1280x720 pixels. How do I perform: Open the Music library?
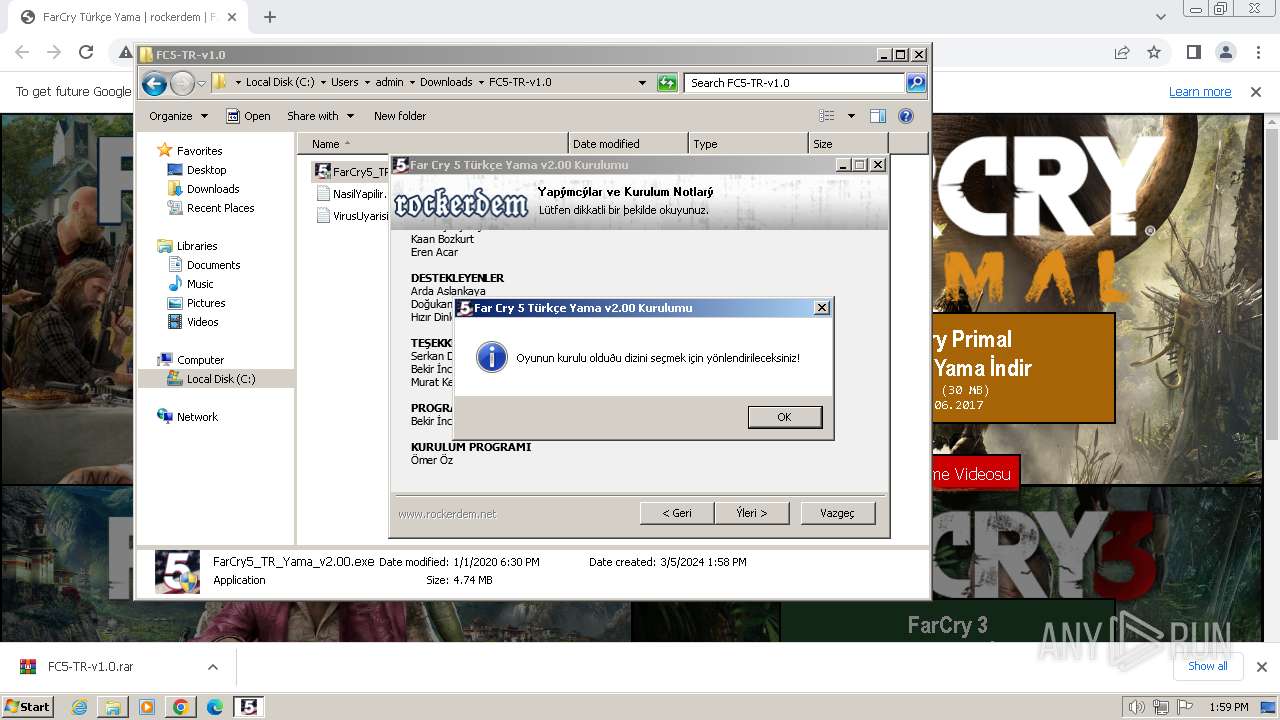pyautogui.click(x=200, y=284)
